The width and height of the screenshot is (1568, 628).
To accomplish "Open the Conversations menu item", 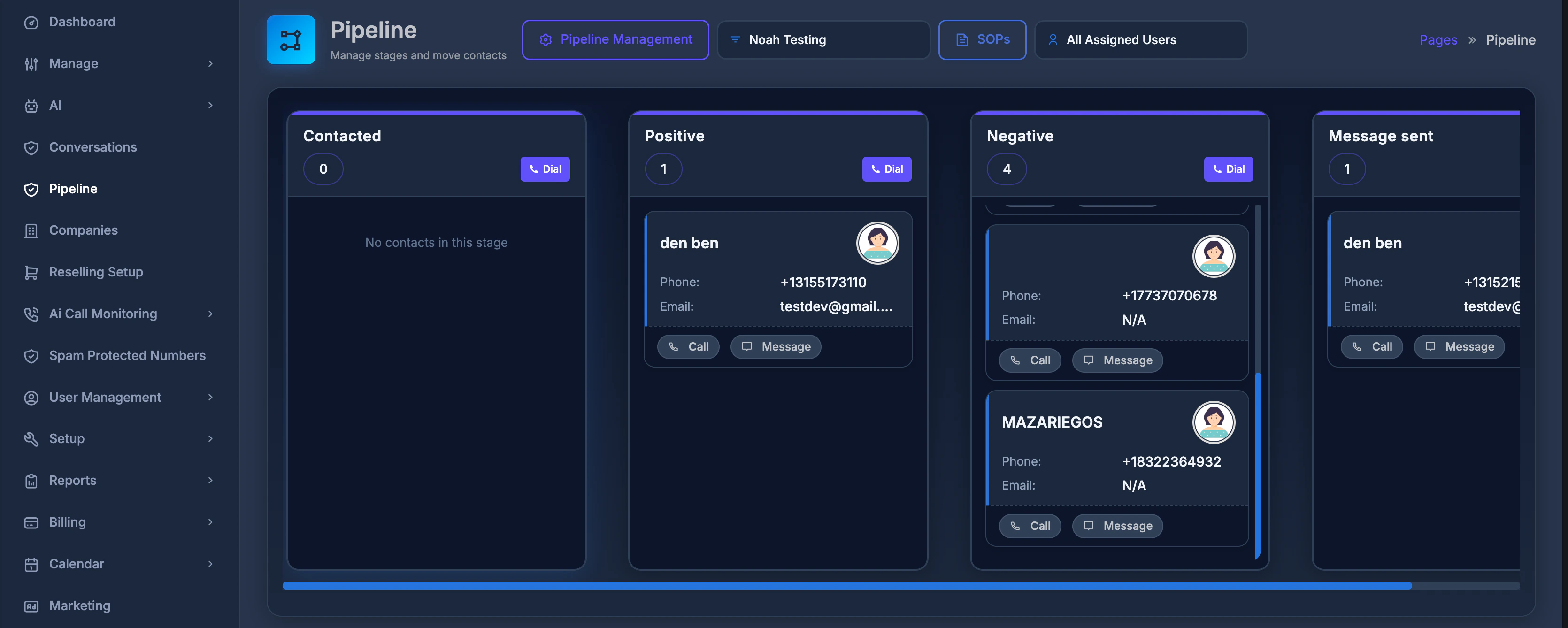I will 92,147.
